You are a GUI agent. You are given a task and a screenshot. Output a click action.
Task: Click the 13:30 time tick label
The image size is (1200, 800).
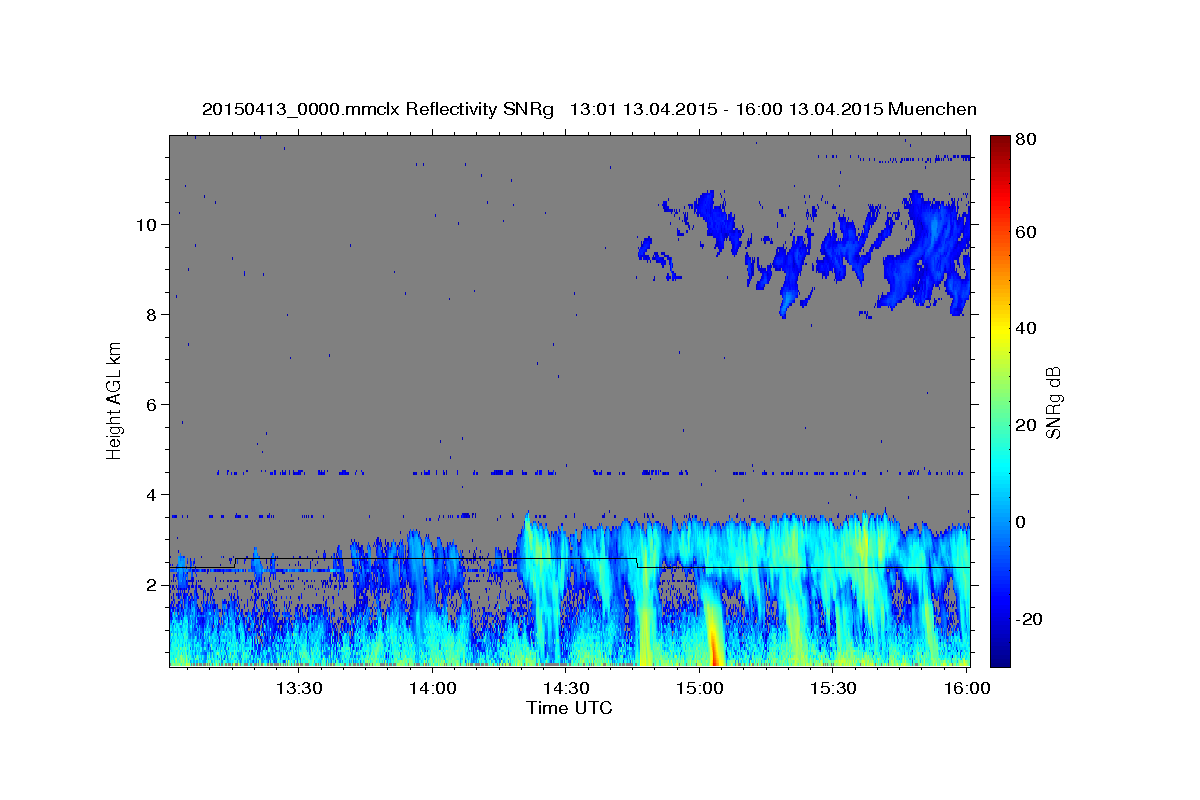(298, 688)
